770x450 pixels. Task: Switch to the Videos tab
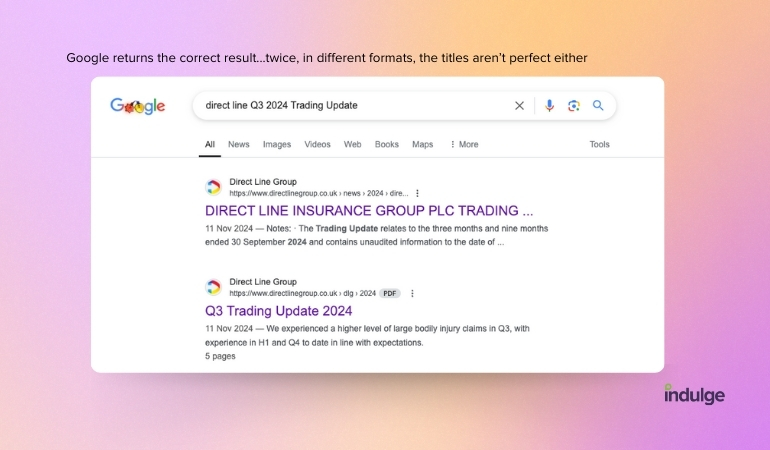click(317, 144)
